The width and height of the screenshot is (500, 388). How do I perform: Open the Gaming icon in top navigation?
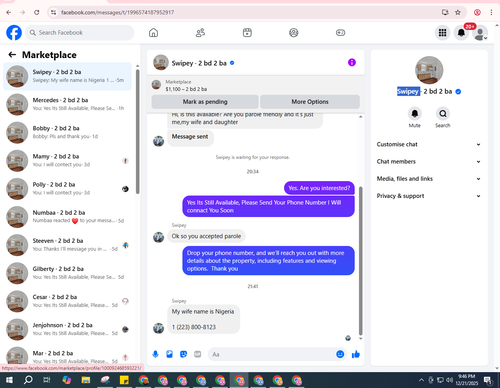click(340, 33)
